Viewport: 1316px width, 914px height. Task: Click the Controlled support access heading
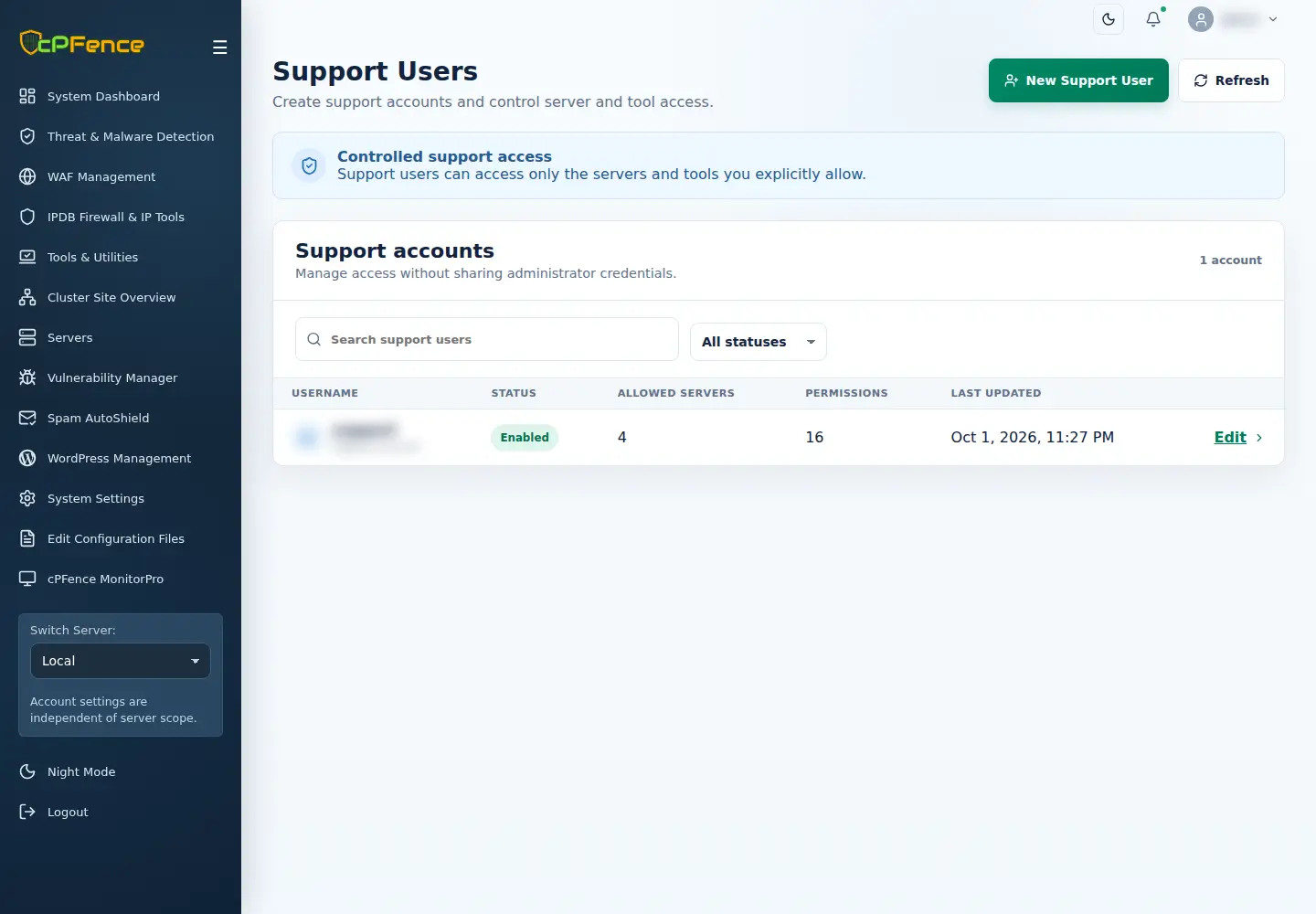pyautogui.click(x=444, y=156)
